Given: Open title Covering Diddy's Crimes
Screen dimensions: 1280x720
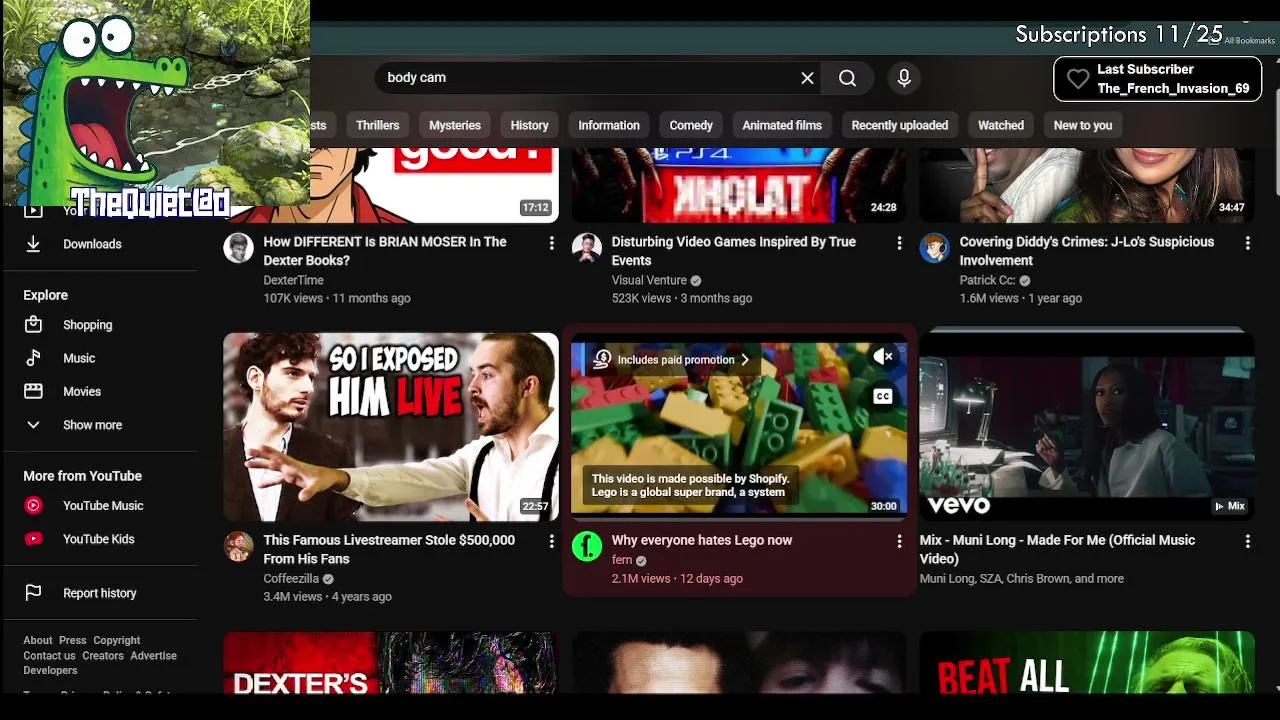Looking at the screenshot, I should point(1087,251).
